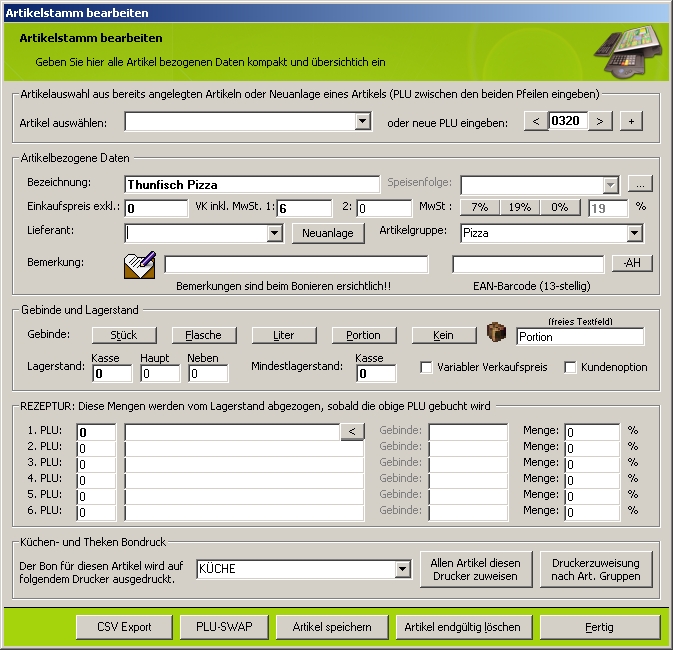The width and height of the screenshot is (673, 650).
Task: Click the < lookup button in 1. PLU row
Action: pyautogui.click(x=352, y=431)
